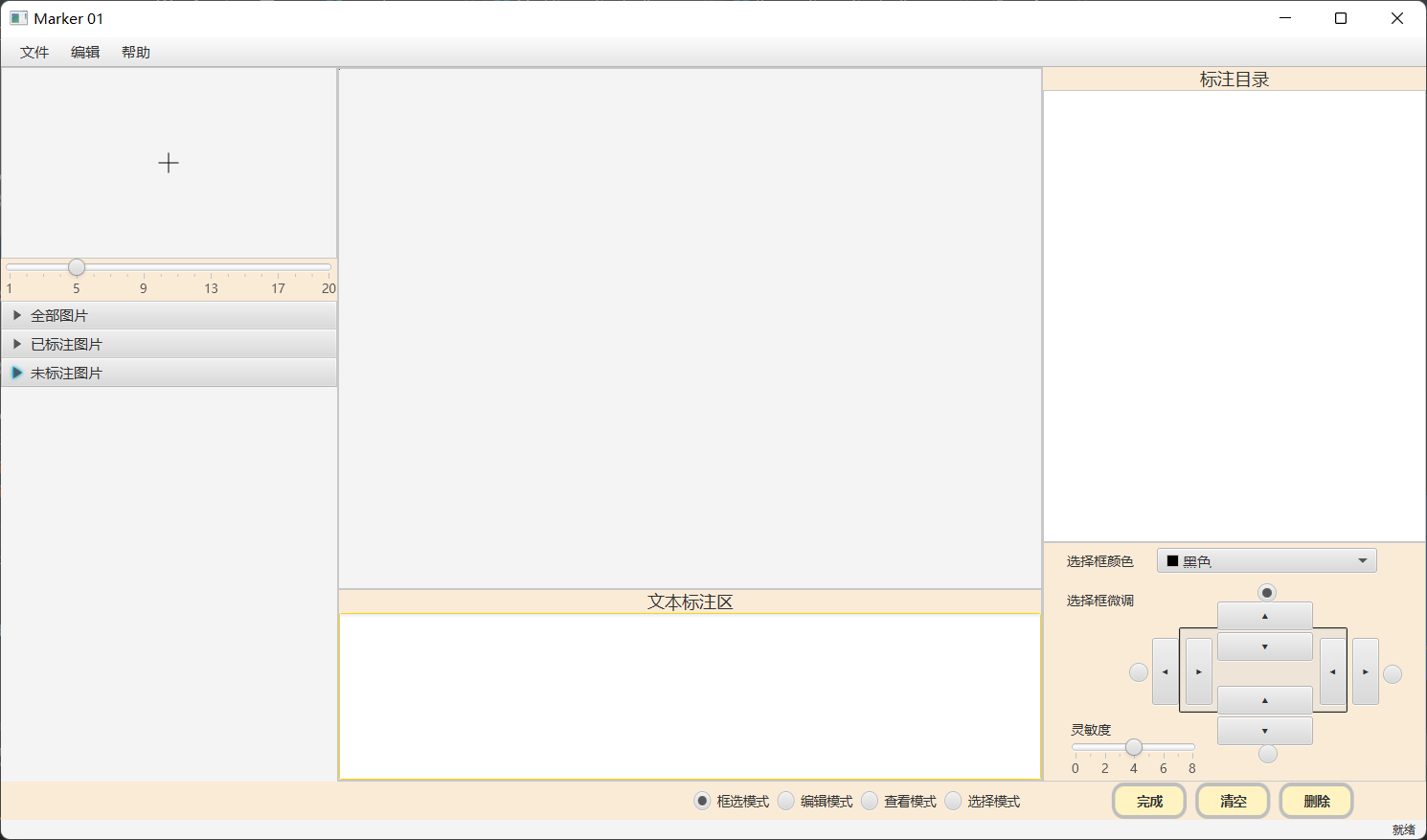Expand the 已标注图片 section
The height and width of the screenshot is (840, 1427).
pyautogui.click(x=170, y=344)
